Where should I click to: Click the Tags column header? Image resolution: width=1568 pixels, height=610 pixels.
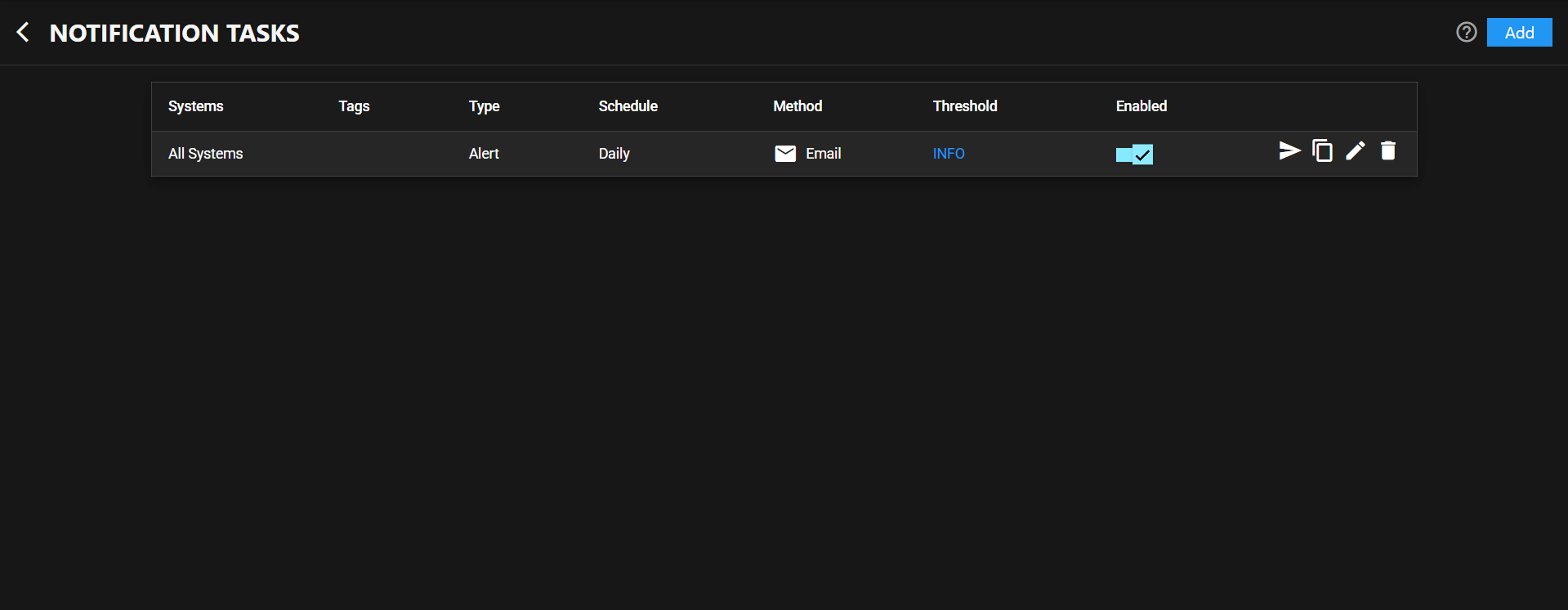354,106
